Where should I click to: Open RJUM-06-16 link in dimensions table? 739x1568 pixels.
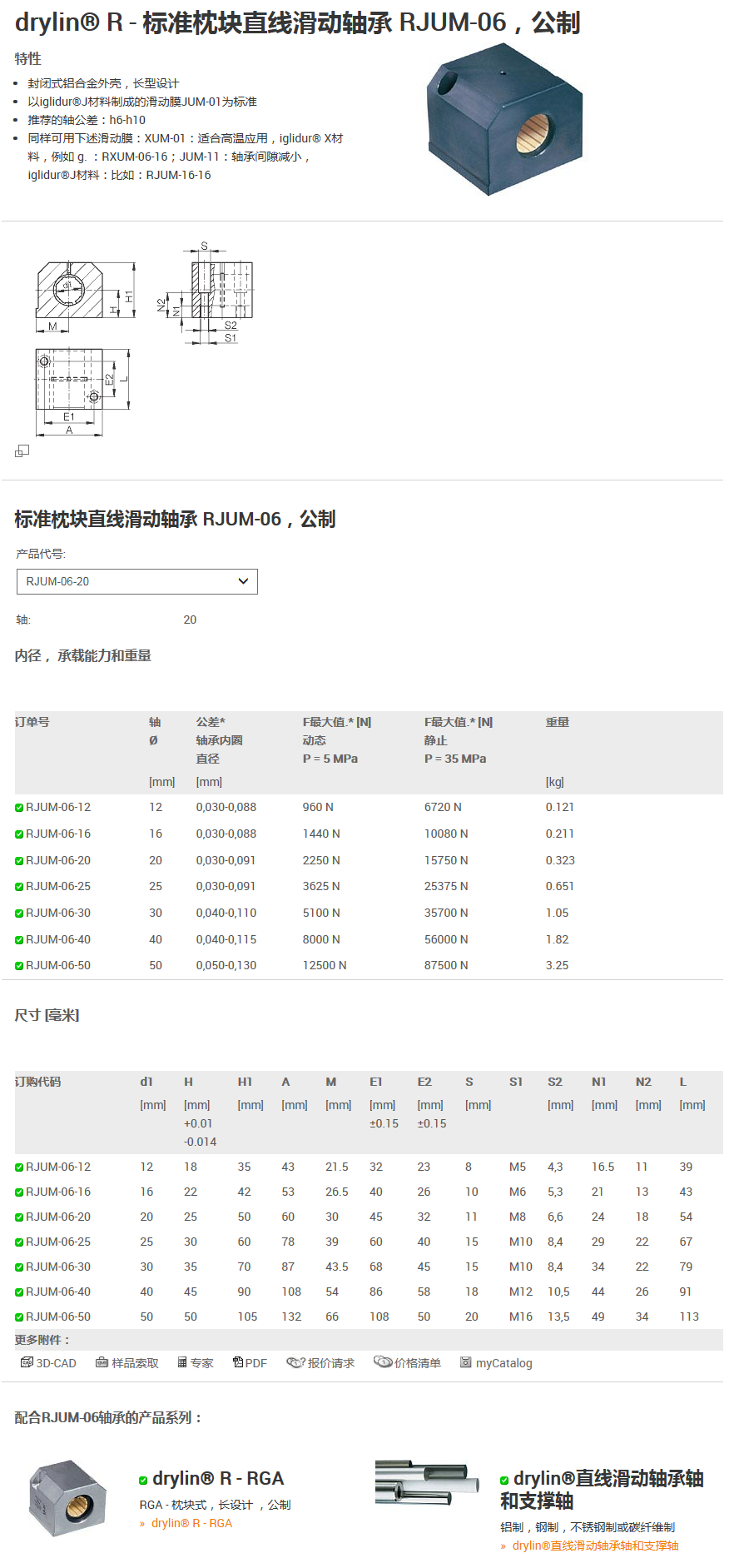pyautogui.click(x=58, y=1192)
